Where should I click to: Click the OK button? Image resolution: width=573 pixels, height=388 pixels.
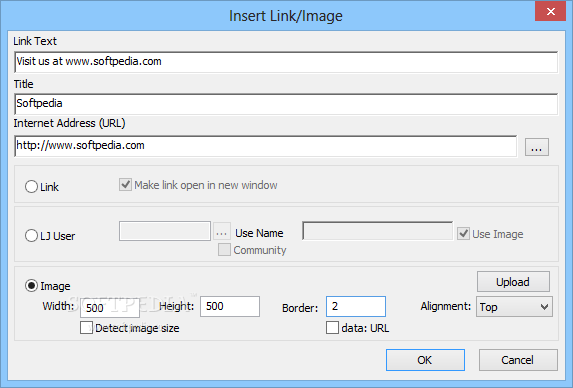click(425, 360)
